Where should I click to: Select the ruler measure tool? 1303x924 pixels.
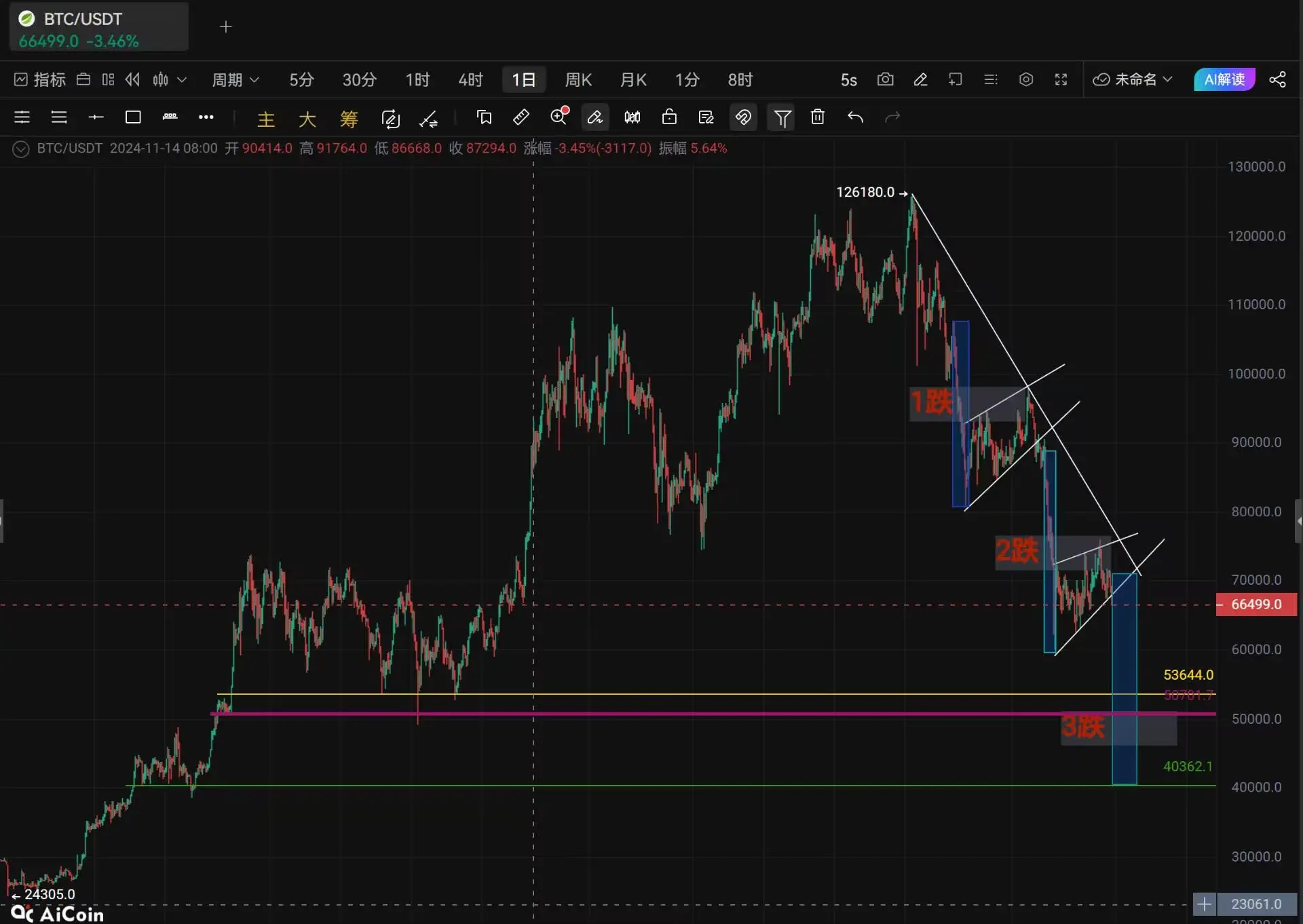point(521,117)
